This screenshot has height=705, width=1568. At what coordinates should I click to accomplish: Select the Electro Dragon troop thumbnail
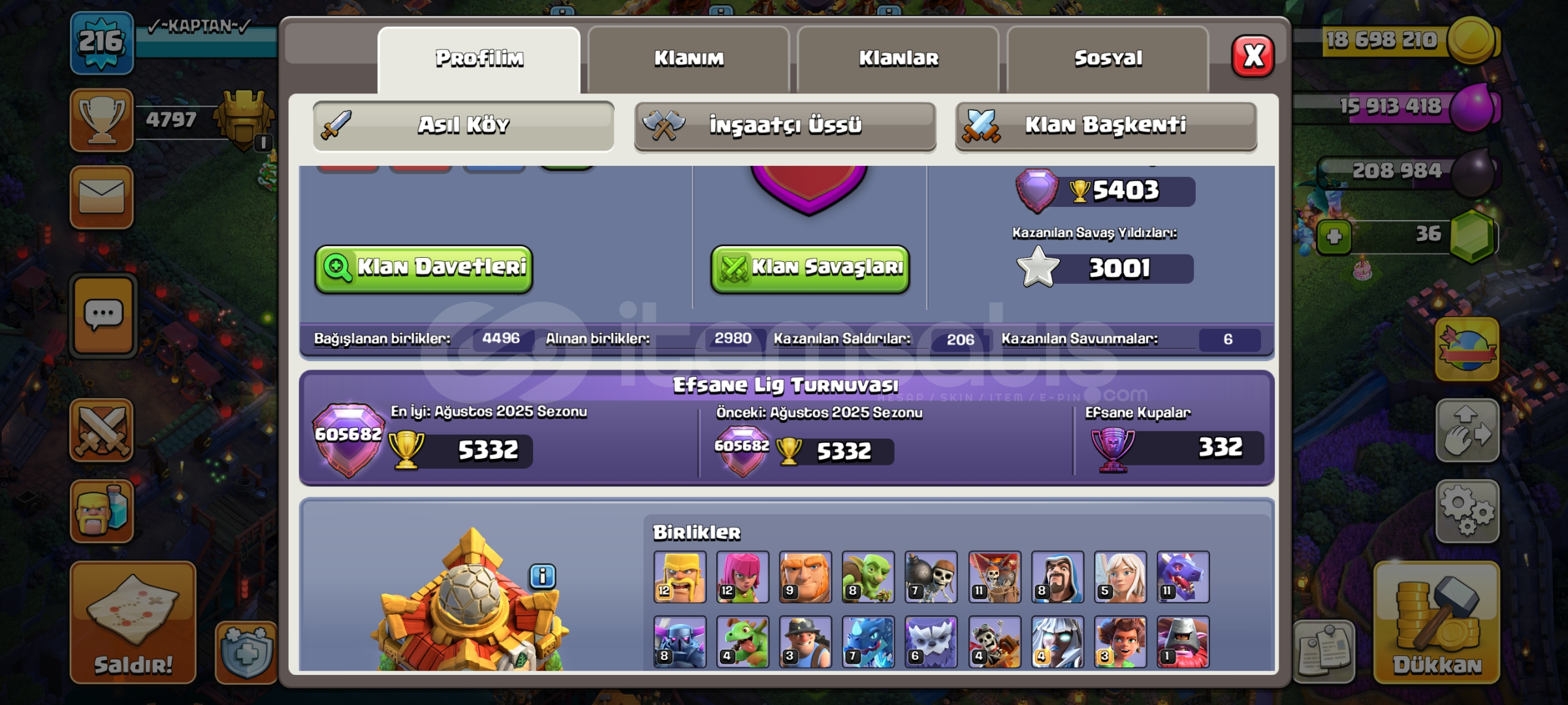coord(868,642)
